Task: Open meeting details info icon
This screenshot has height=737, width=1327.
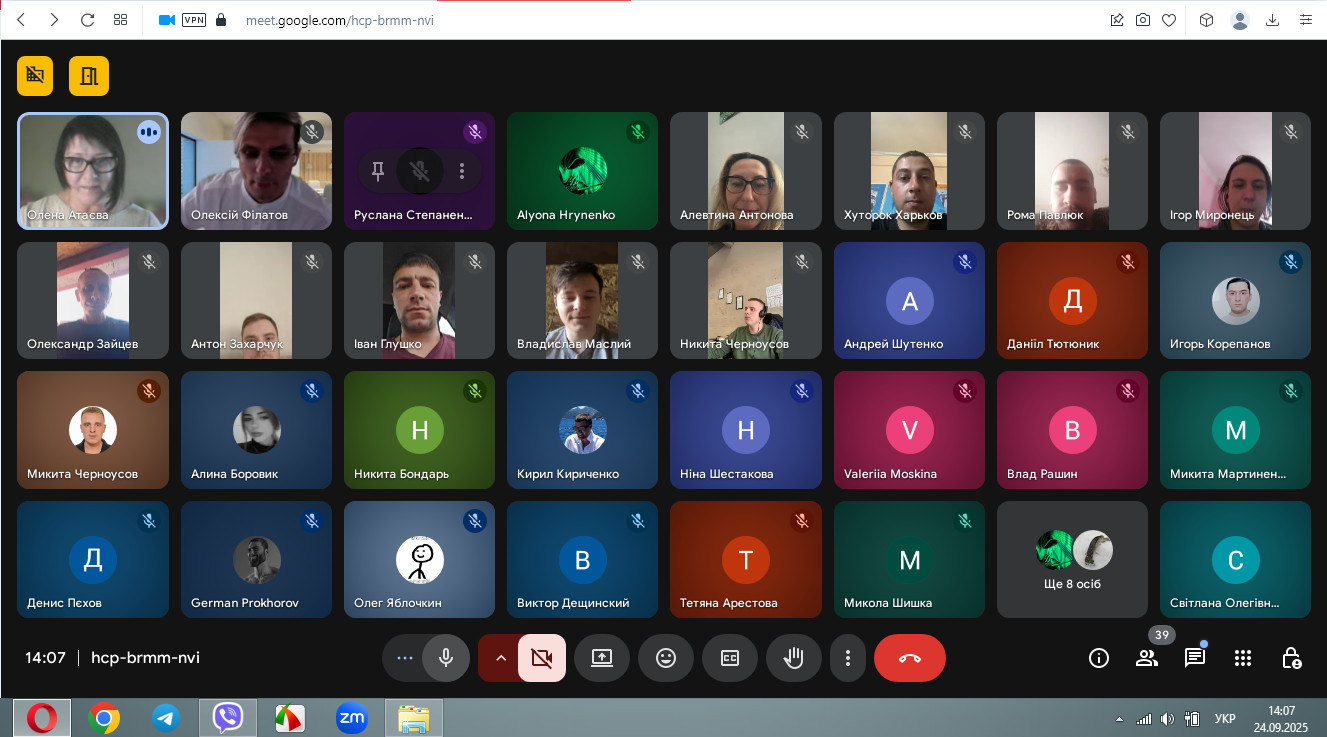Action: pos(1099,658)
